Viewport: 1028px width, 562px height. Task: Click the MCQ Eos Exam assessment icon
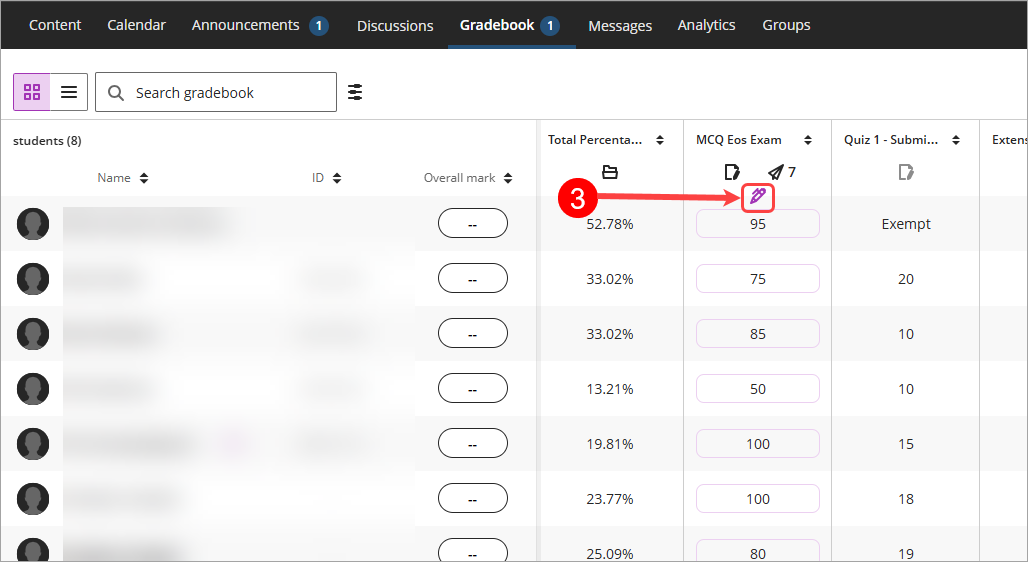[x=732, y=172]
